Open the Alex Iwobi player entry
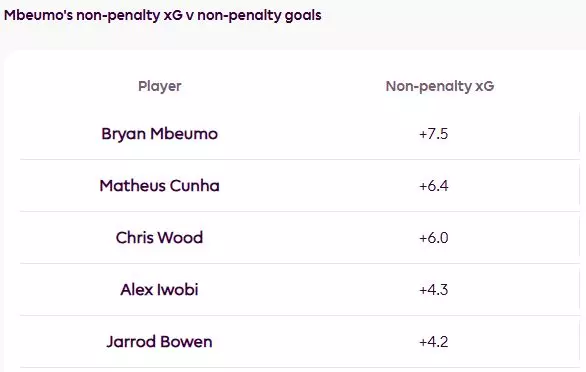 coord(160,290)
